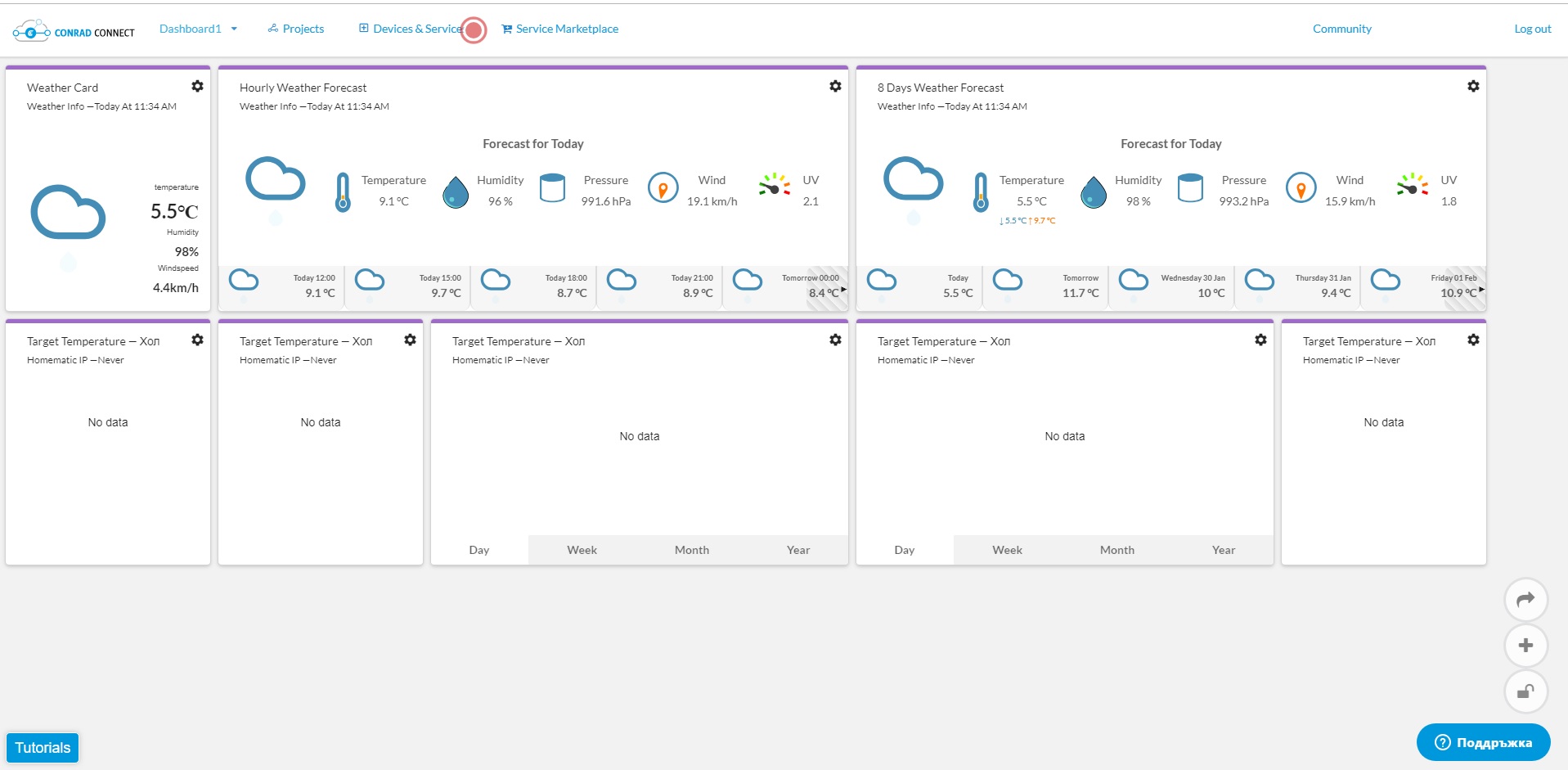Viewport: 1568px width, 770px height.
Task: Click the share arrow floating button
Action: pyautogui.click(x=1525, y=600)
